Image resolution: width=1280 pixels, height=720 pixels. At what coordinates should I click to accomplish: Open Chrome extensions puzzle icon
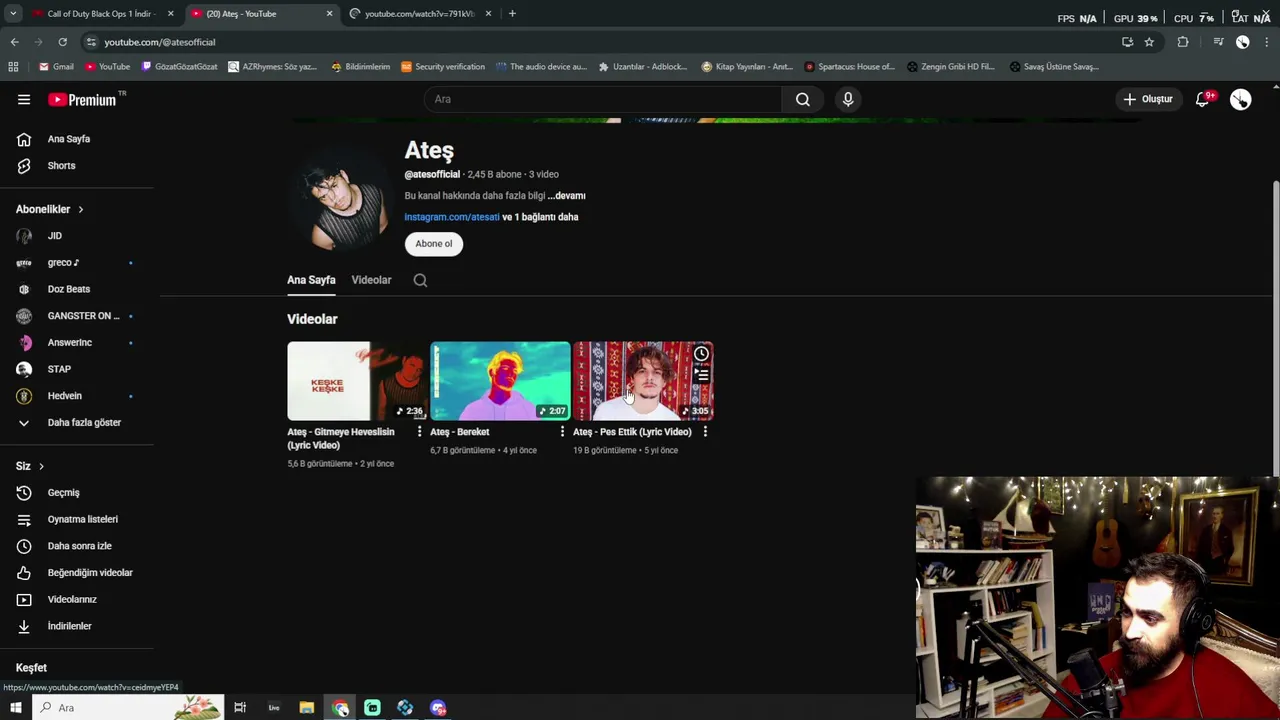coord(1183,42)
